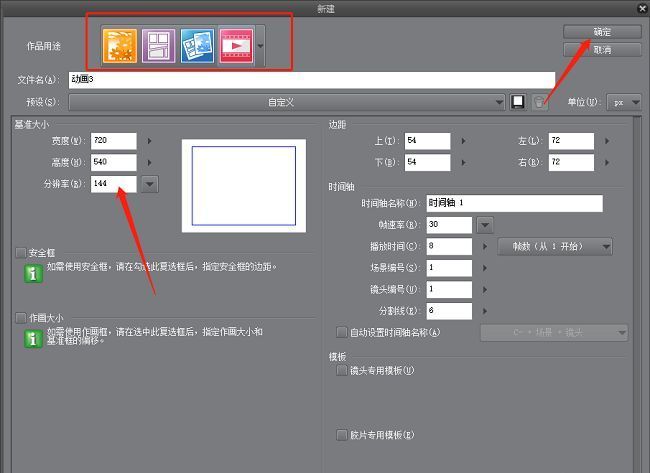Image resolution: width=650 pixels, height=473 pixels.
Task: Check 自动设置时间轴名称 option
Action: tap(342, 332)
